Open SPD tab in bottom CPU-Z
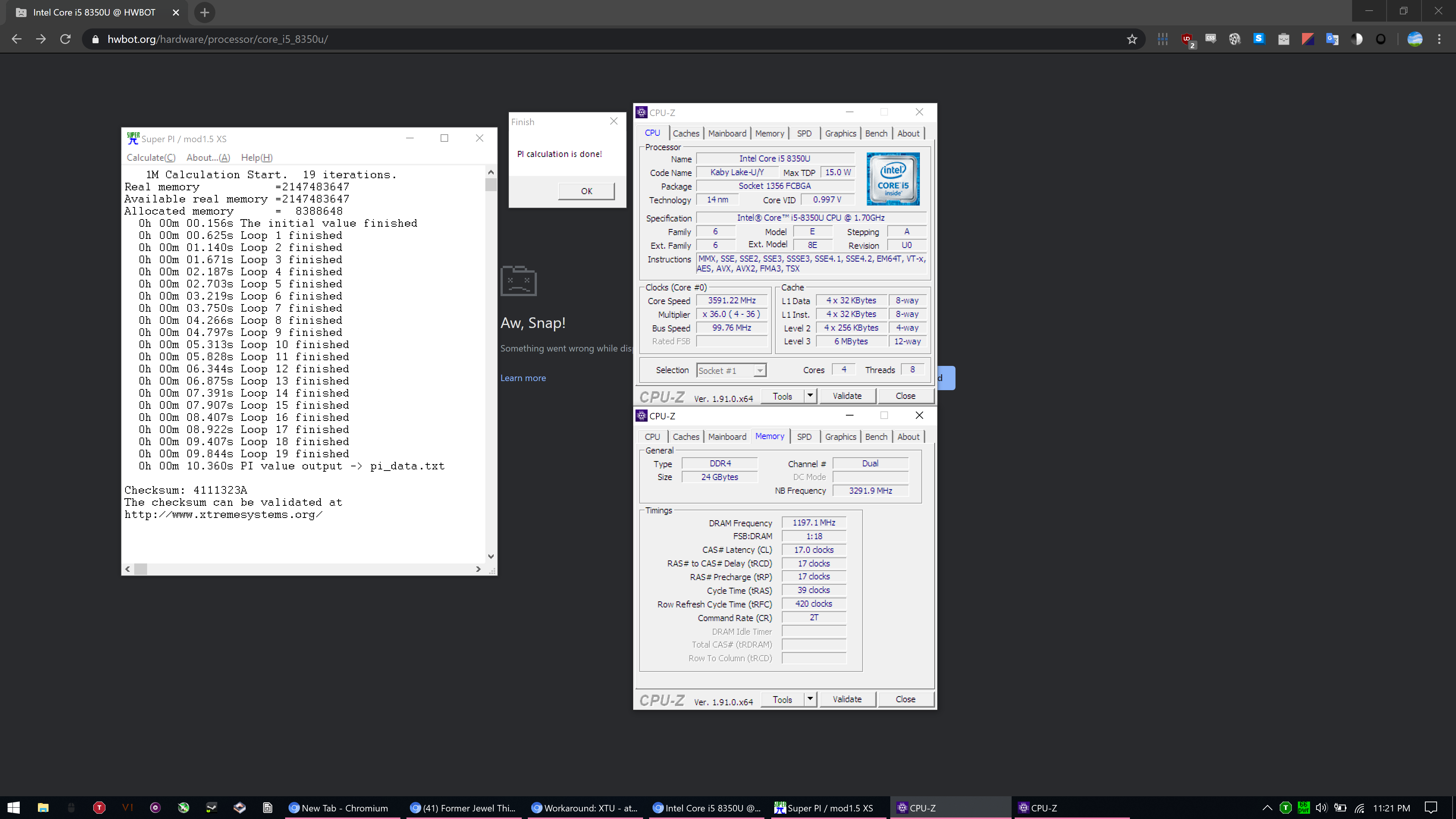The width and height of the screenshot is (1456, 819). [804, 437]
